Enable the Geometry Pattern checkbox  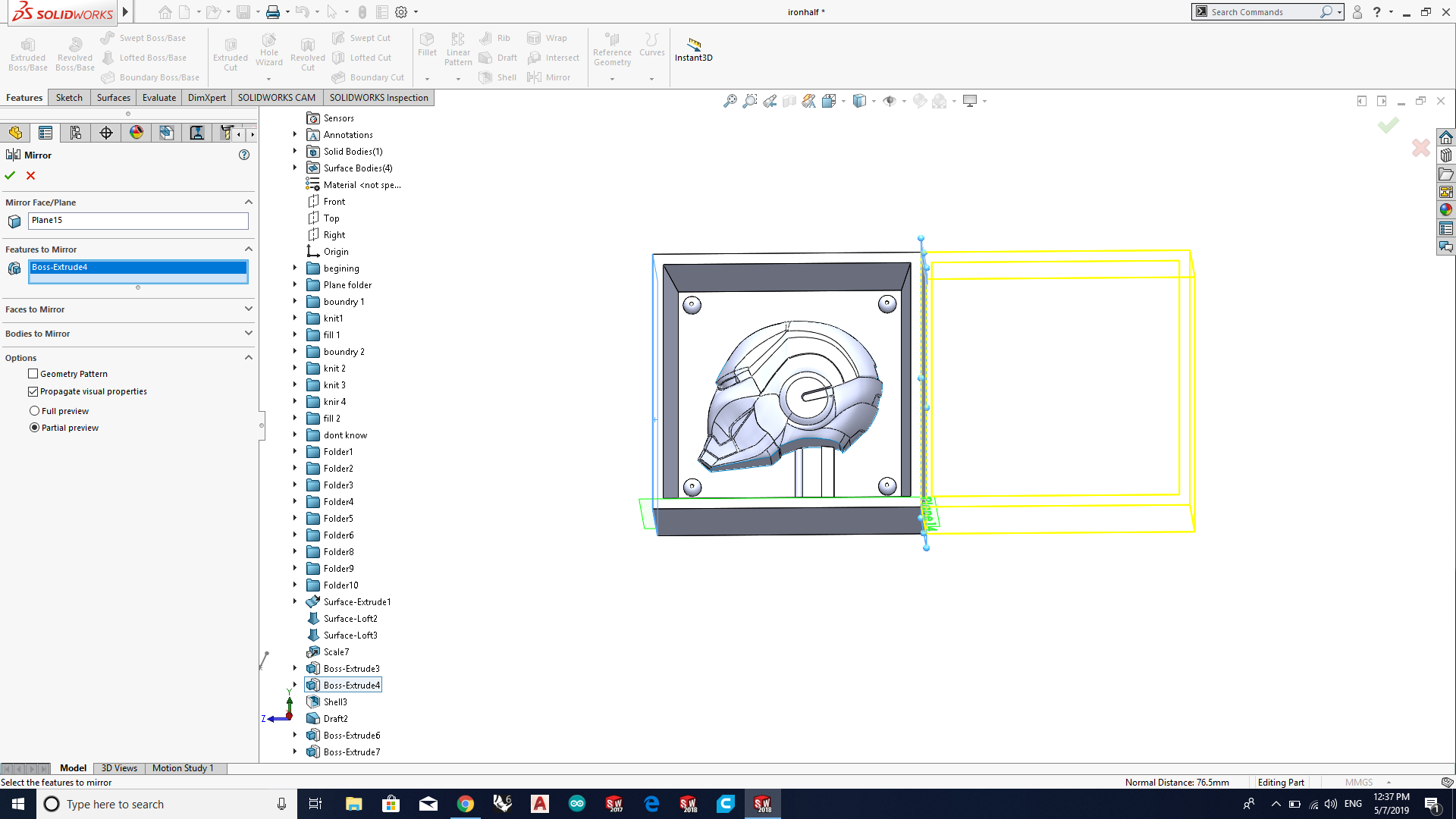[x=33, y=374]
